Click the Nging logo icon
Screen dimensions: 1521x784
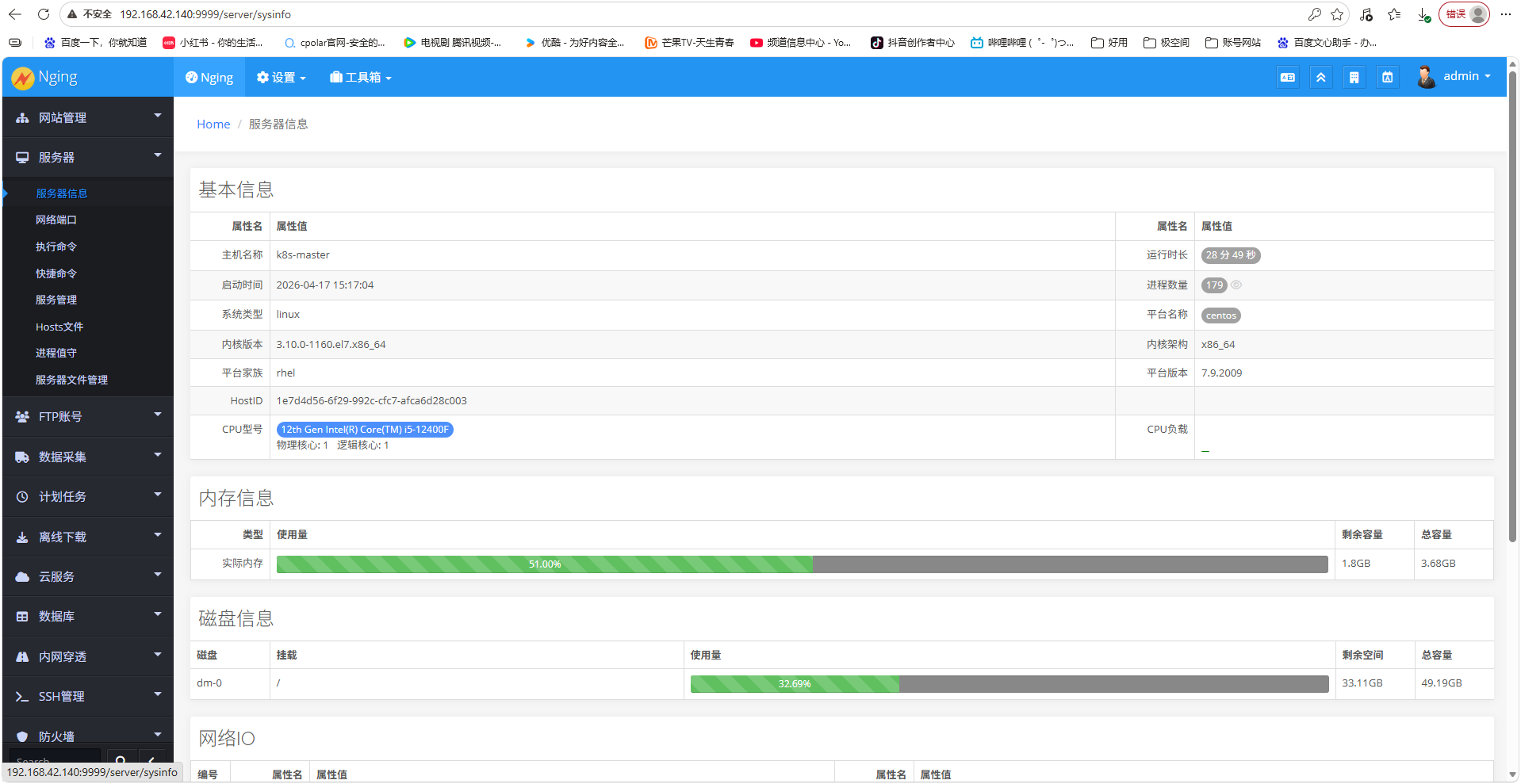(x=23, y=78)
